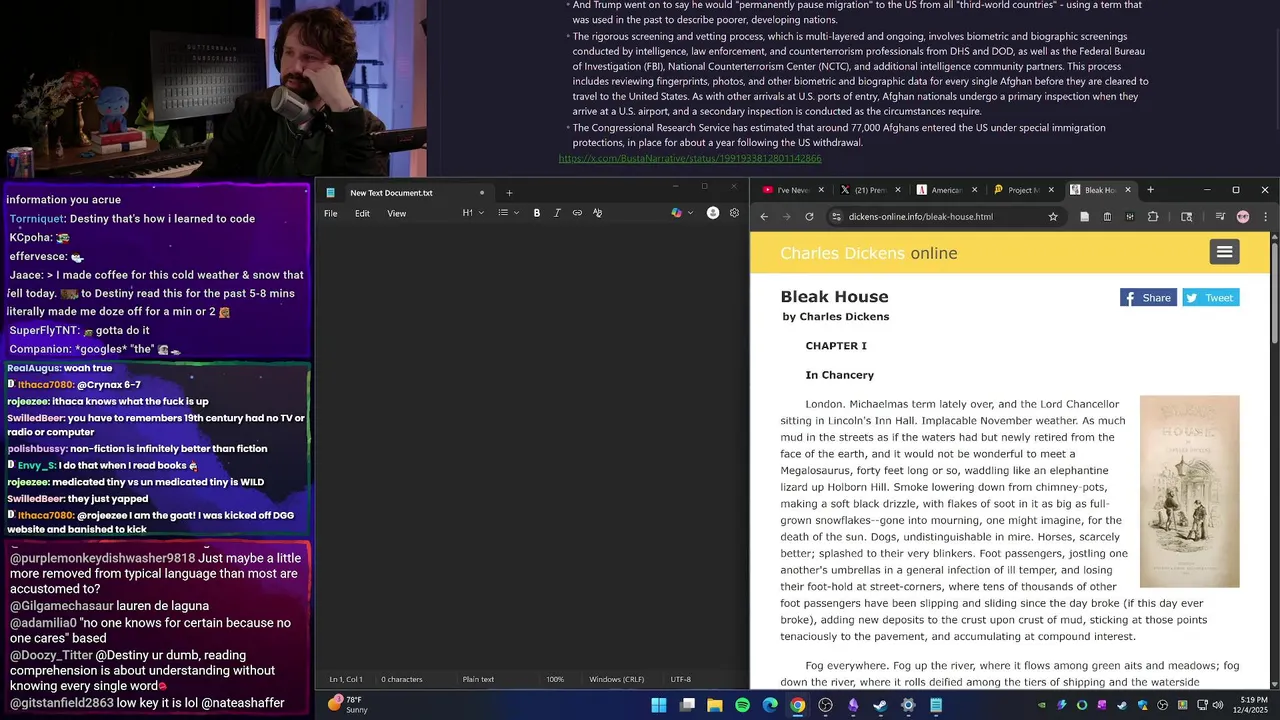Open OBS Studio from the taskbar
The image size is (1280, 720).
point(825,705)
